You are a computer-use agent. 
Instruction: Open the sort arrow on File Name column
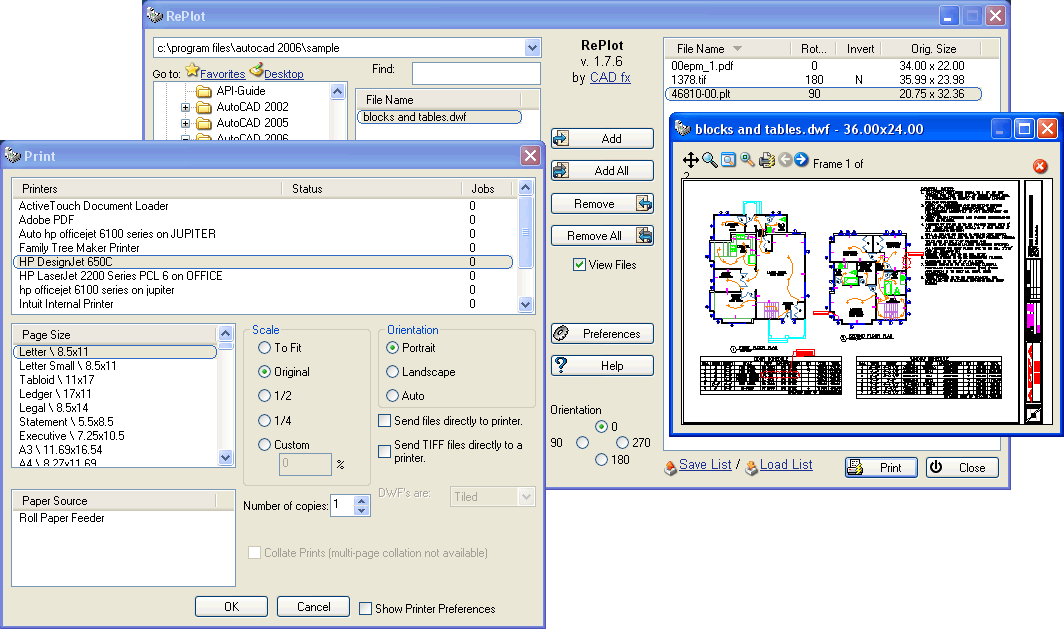(x=737, y=49)
